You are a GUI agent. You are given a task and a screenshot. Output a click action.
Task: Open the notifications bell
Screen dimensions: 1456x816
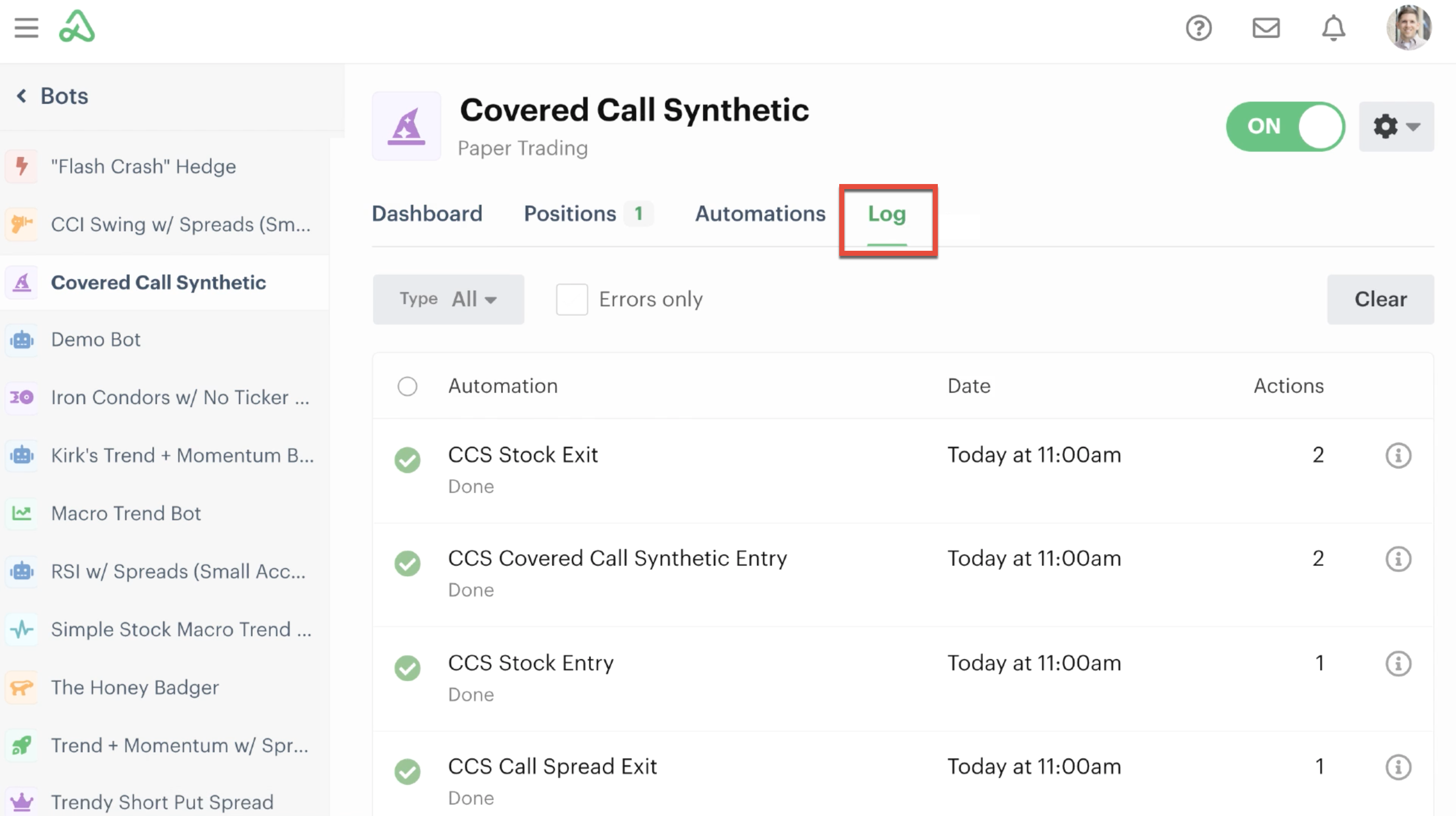[1333, 28]
